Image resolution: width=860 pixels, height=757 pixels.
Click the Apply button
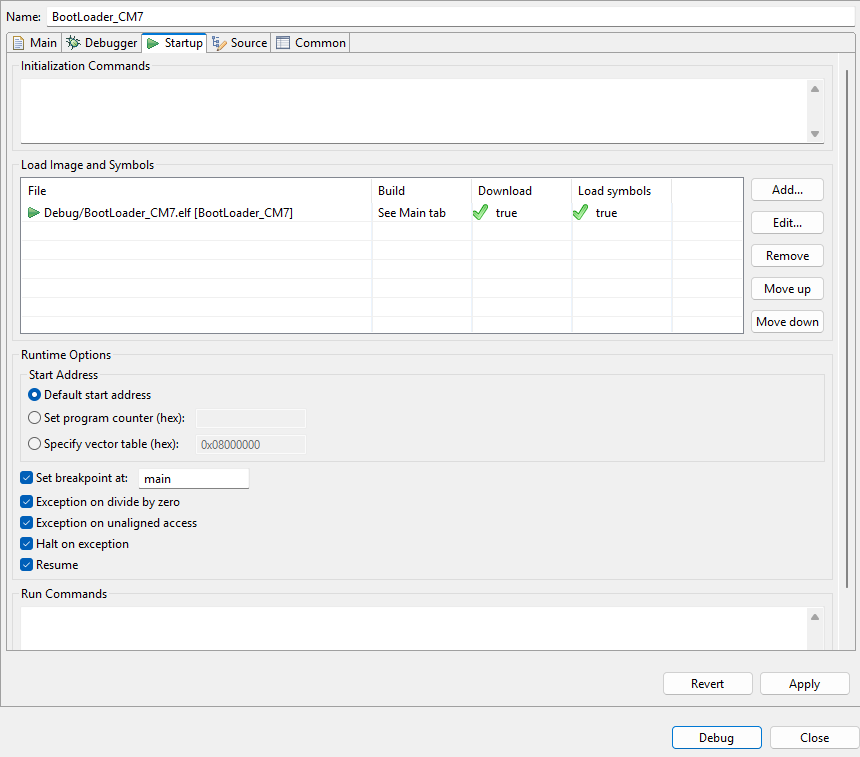coord(805,683)
